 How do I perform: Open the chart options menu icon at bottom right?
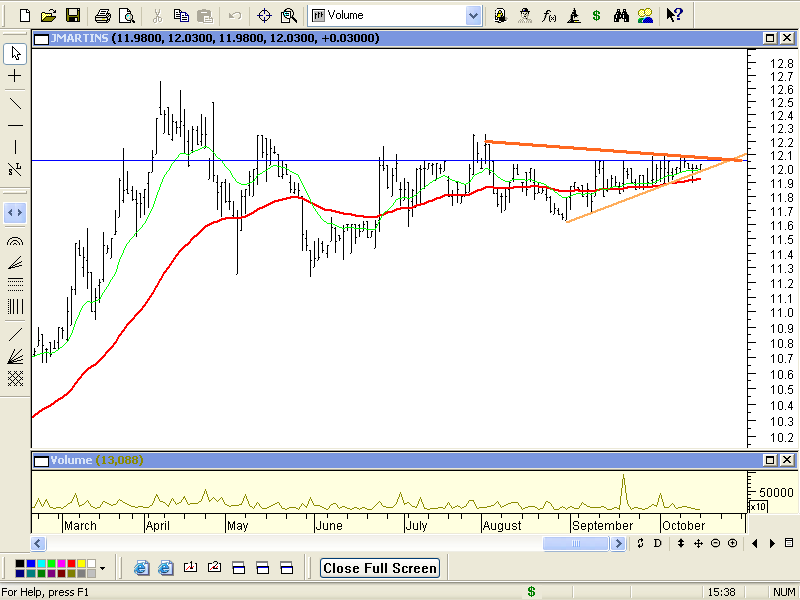789,543
